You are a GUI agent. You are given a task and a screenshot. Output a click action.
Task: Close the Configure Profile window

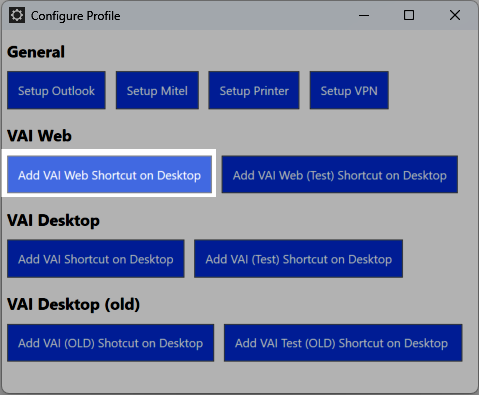pos(455,15)
